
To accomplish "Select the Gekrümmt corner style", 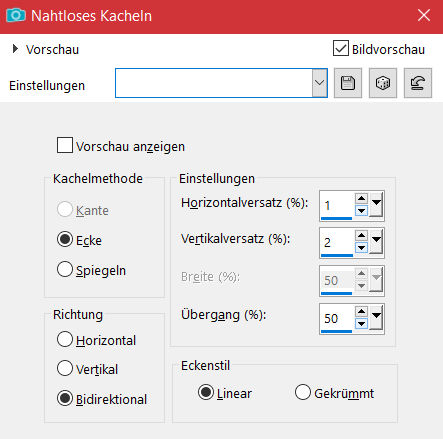I will (303, 392).
